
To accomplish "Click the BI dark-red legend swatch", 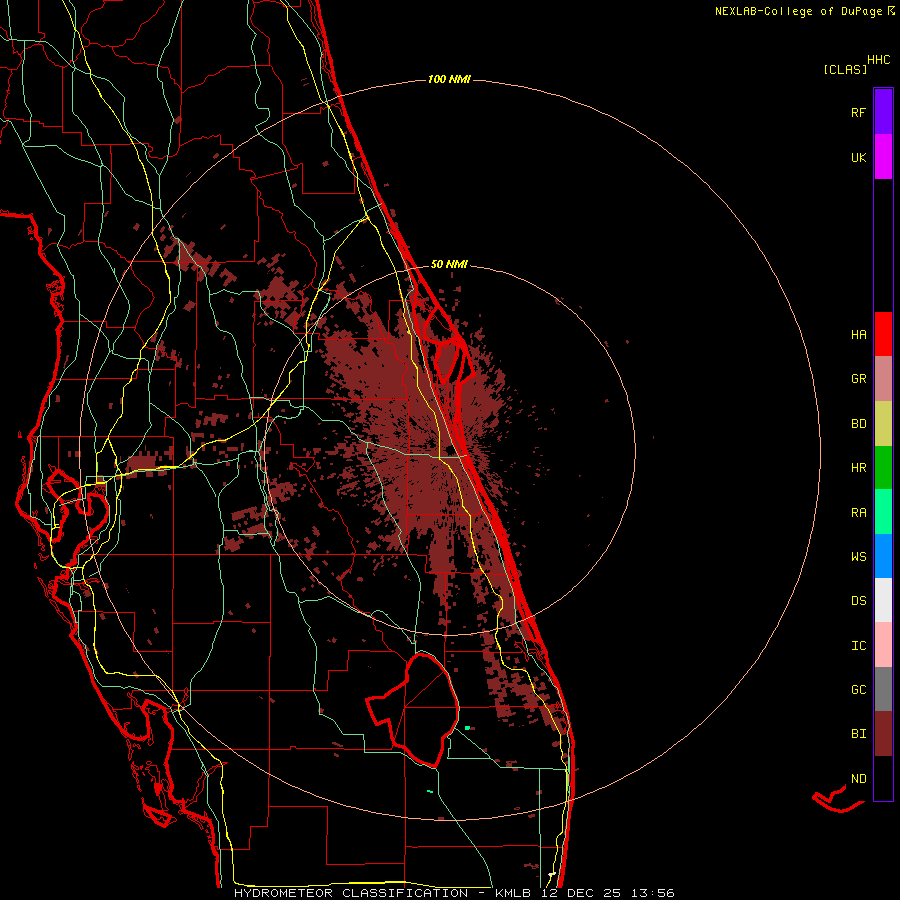I will pyautogui.click(x=883, y=734).
